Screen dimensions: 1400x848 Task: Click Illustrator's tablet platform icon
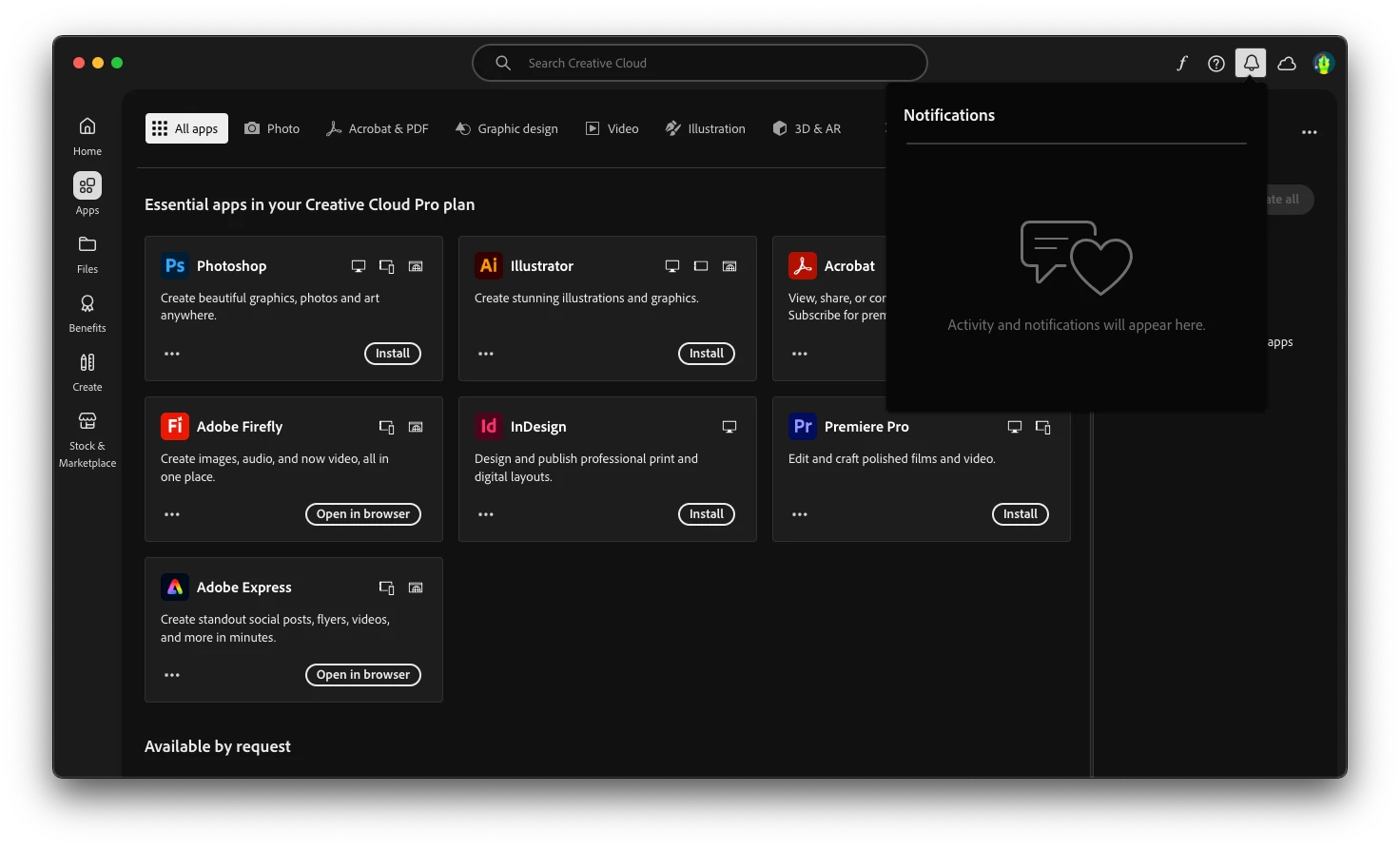(x=701, y=266)
